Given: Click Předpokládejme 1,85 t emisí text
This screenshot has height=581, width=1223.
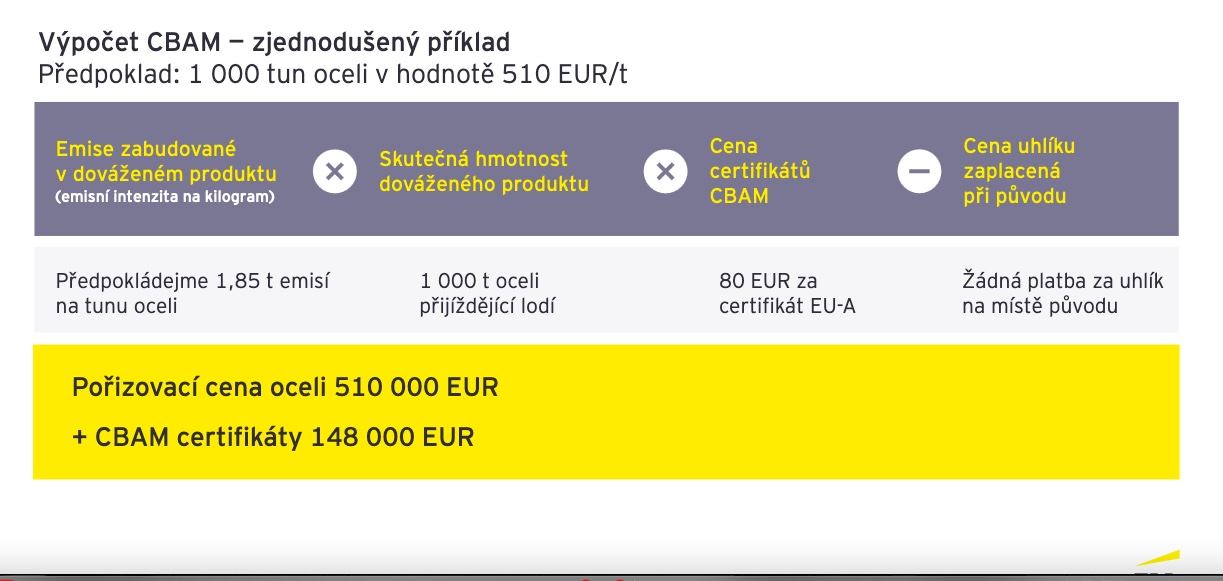Looking at the screenshot, I should [193, 293].
